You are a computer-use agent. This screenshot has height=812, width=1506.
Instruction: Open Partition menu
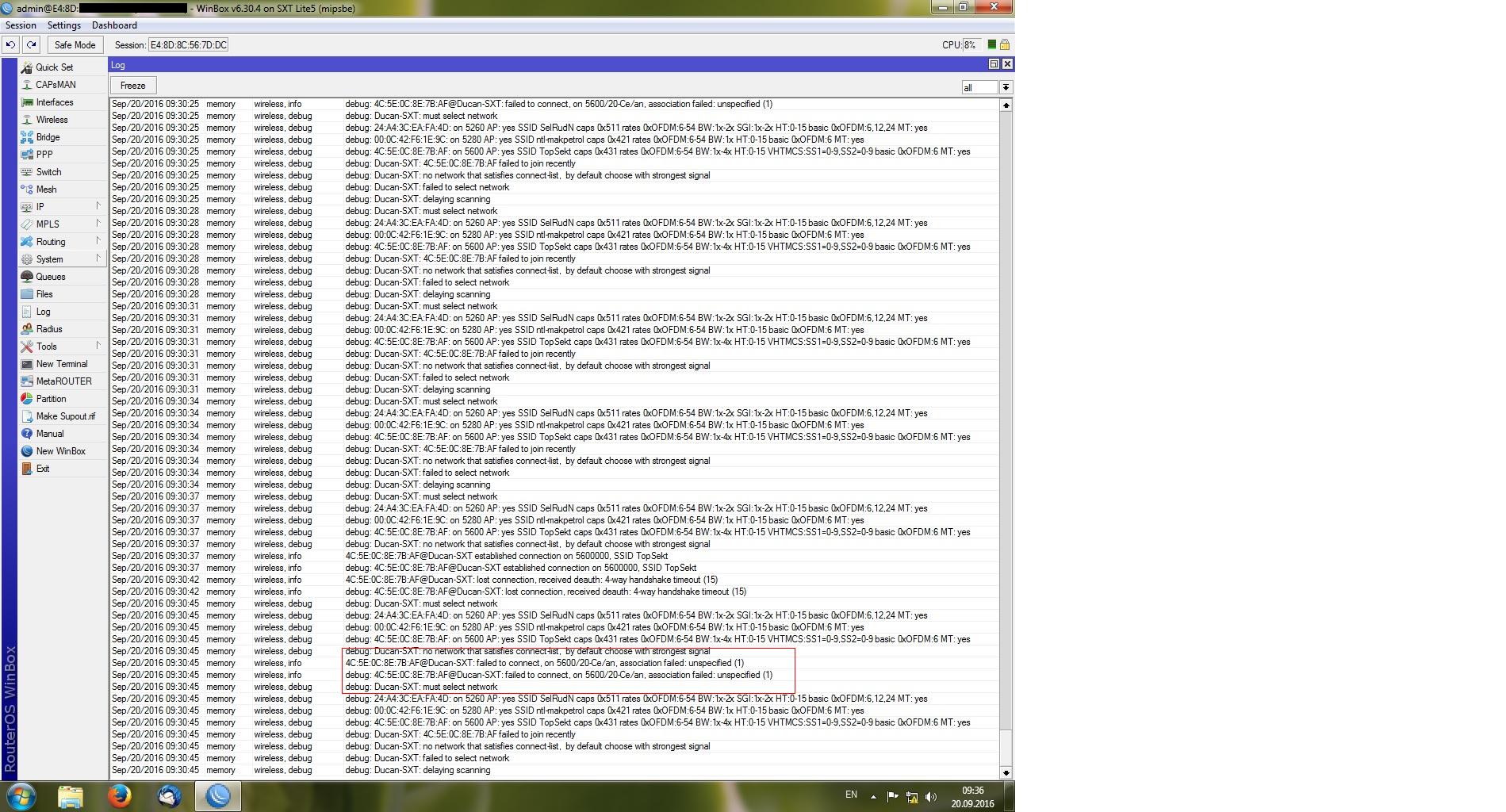click(x=51, y=399)
